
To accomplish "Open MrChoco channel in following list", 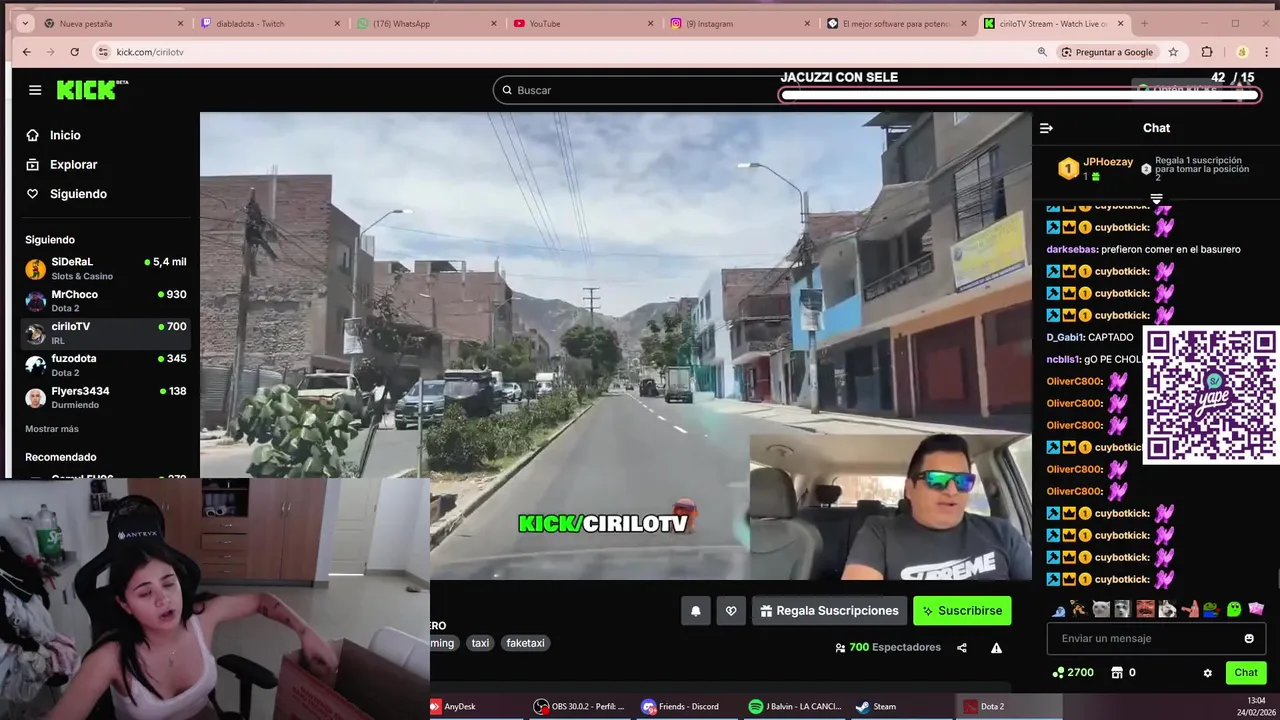I will click(105, 301).
